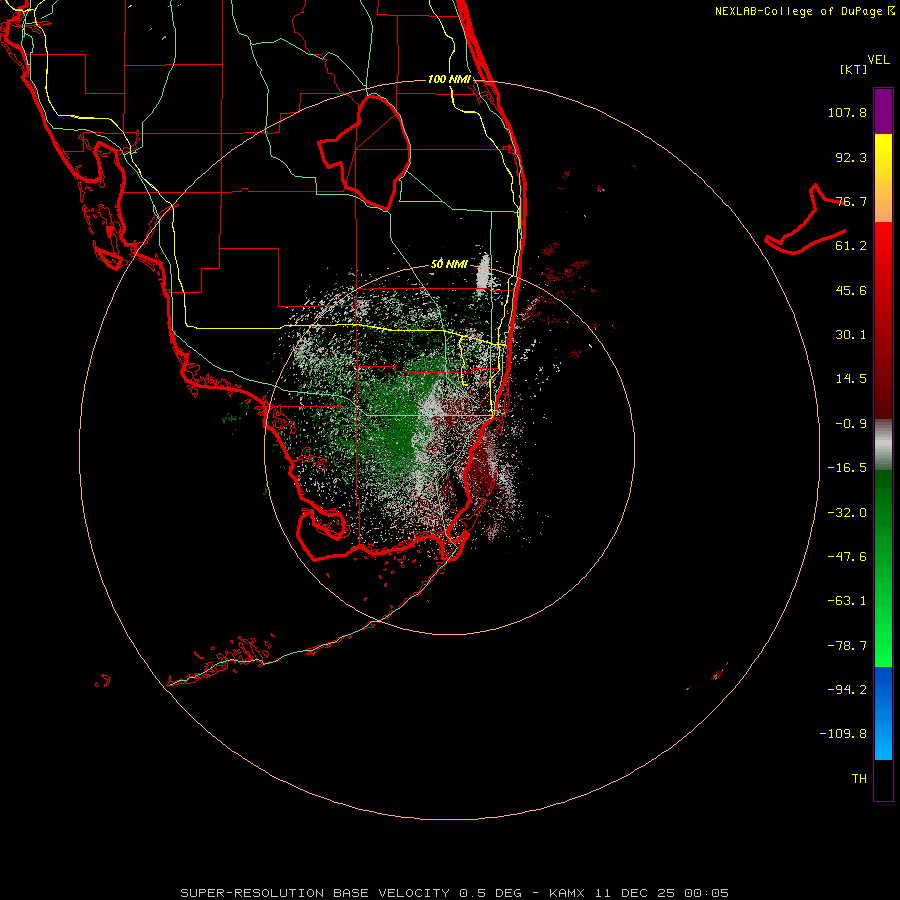The image size is (900, 900).
Task: Click the -109.8 value on velocity scale
Action: click(x=844, y=734)
